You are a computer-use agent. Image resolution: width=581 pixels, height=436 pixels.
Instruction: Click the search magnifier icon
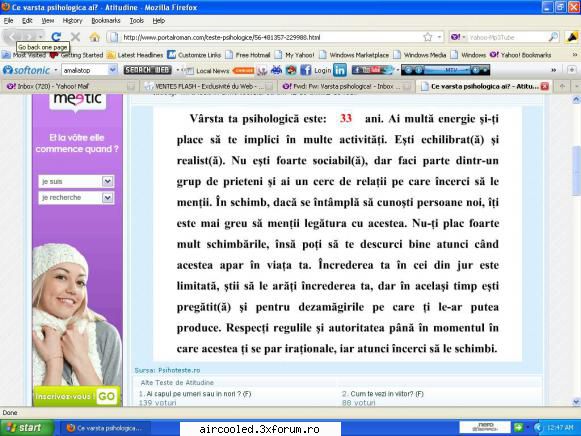(x=553, y=37)
